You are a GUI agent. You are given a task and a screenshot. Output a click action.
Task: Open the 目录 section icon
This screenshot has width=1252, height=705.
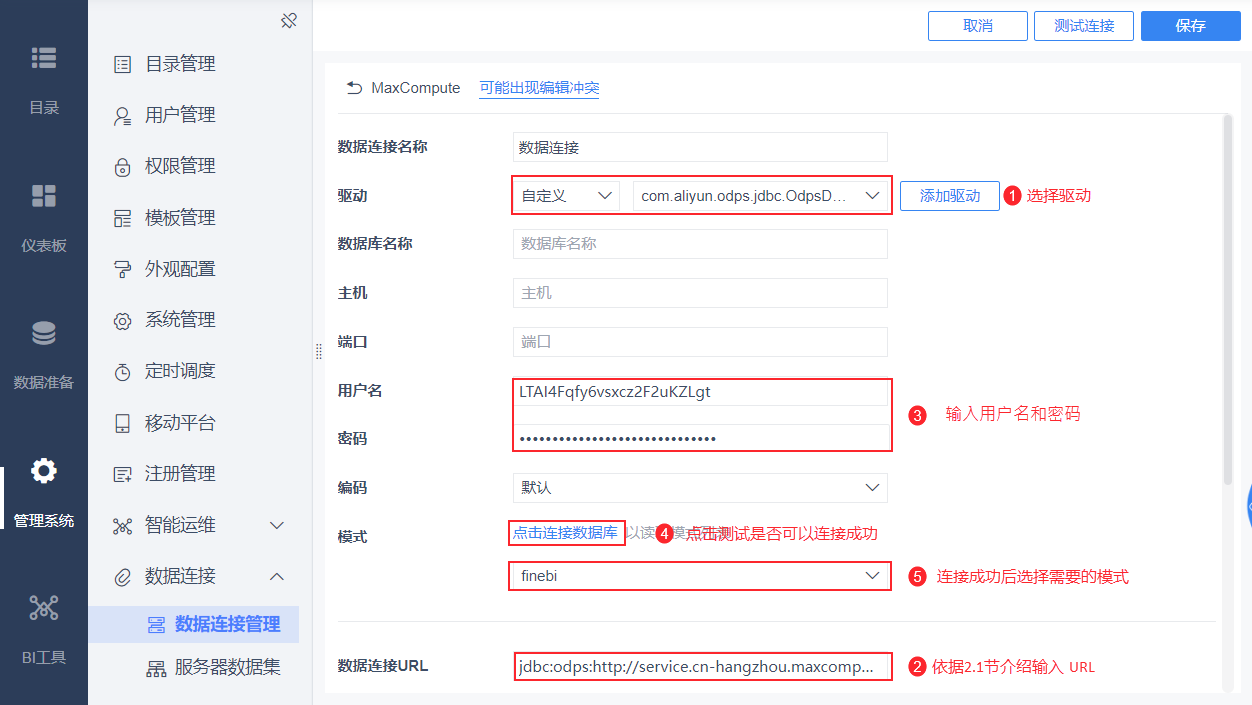pos(44,58)
